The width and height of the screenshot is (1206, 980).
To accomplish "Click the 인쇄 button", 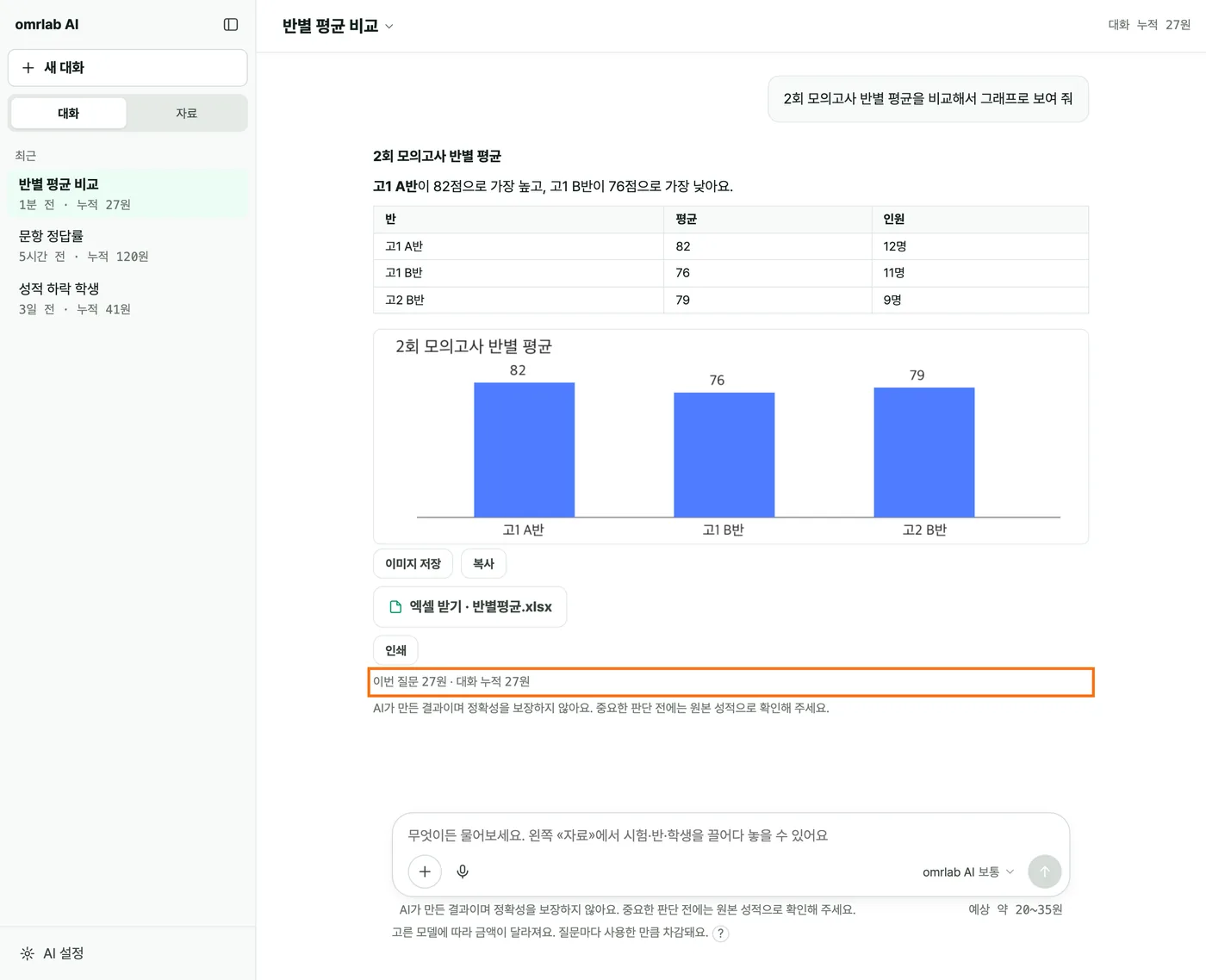I will point(395,650).
